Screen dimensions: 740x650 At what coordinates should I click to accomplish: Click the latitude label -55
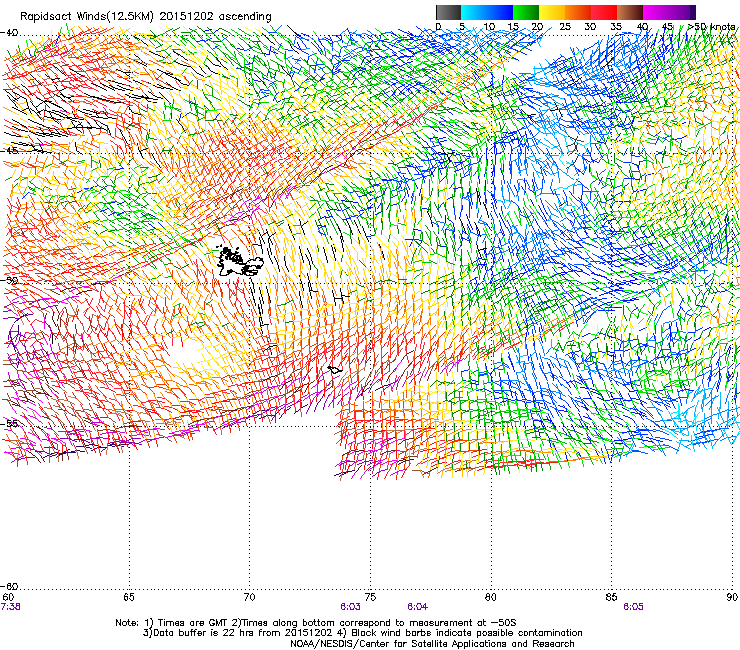(9, 424)
